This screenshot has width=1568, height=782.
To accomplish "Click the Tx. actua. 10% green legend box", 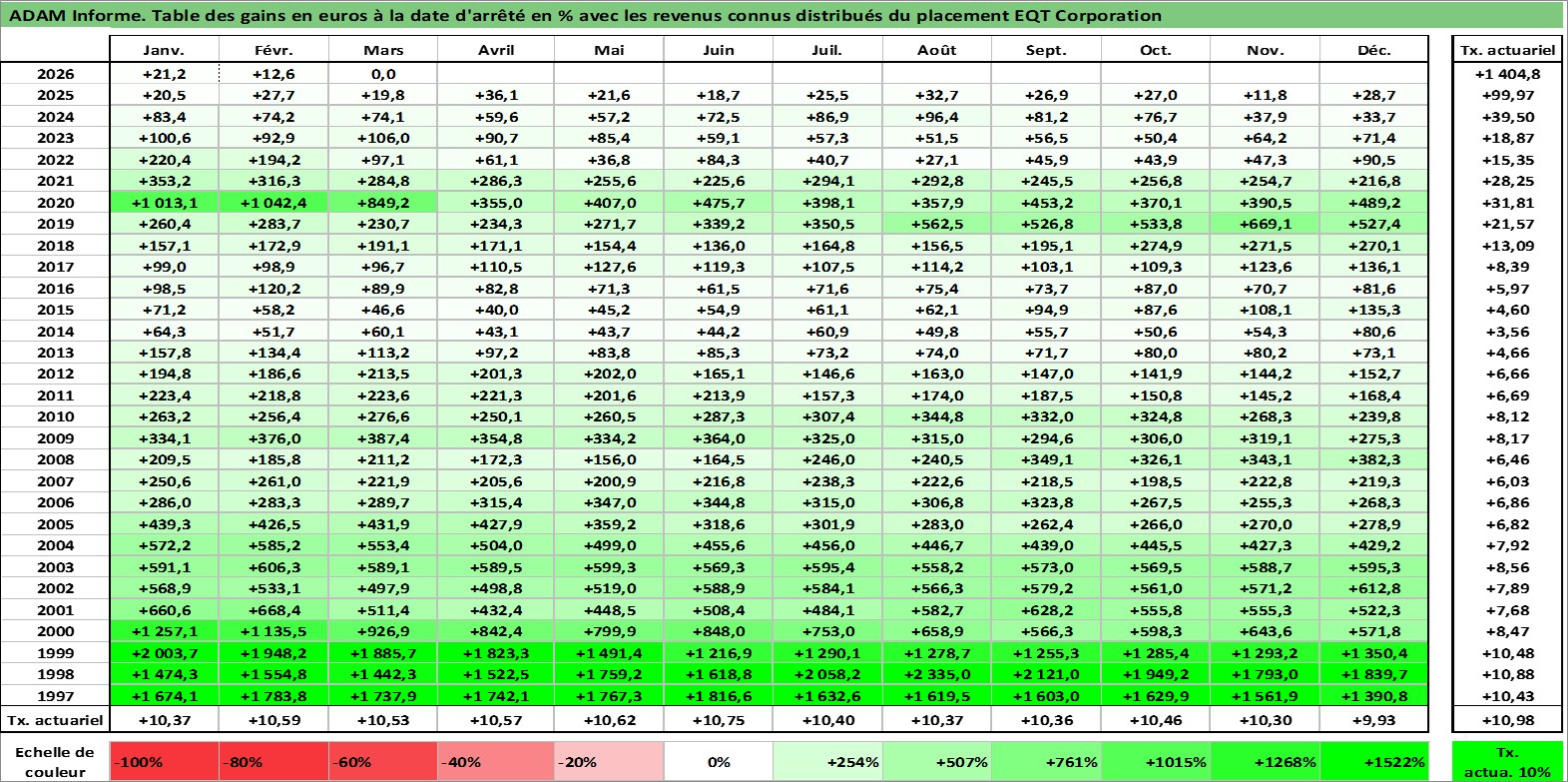I will [1507, 761].
